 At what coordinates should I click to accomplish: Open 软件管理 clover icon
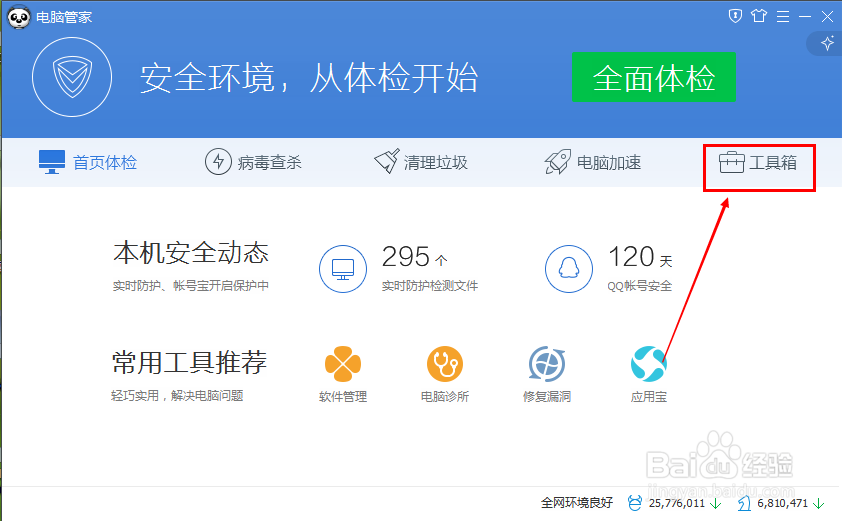343,364
